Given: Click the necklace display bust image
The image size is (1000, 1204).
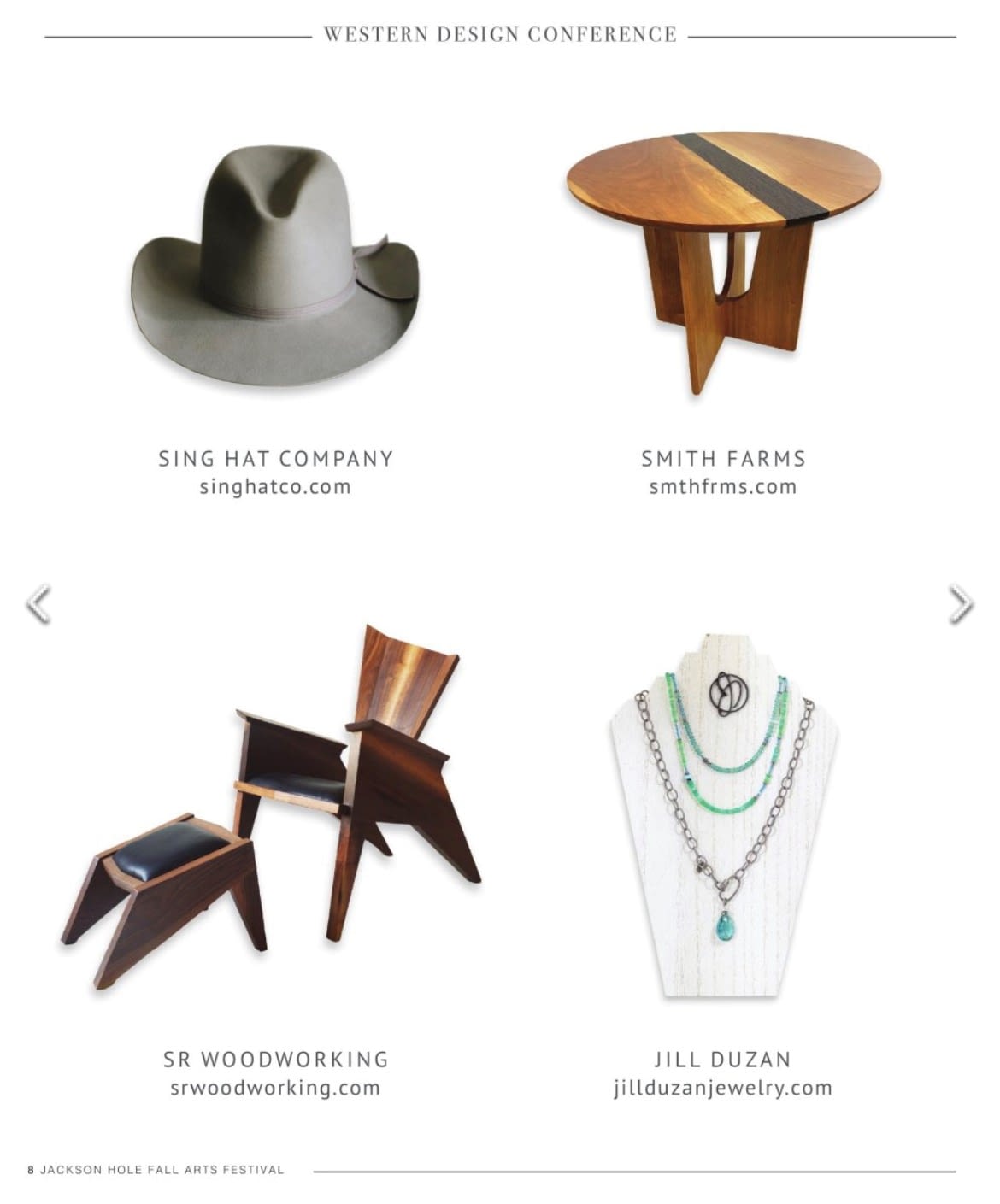Looking at the screenshot, I should click(723, 816).
